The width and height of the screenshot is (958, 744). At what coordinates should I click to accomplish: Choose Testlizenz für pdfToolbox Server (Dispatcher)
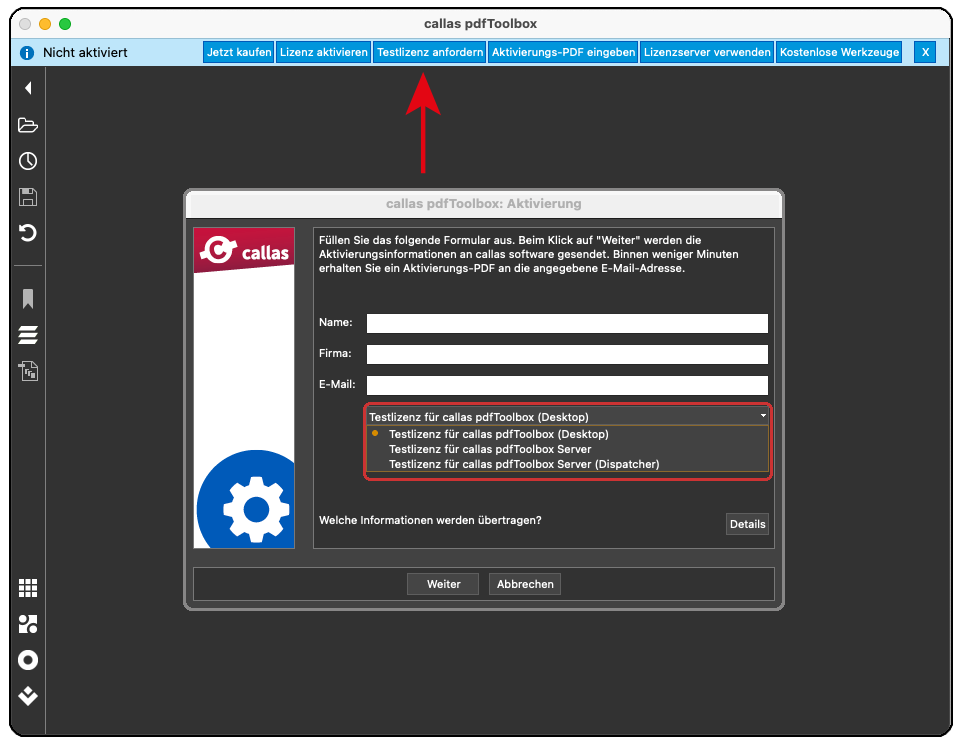click(524, 464)
